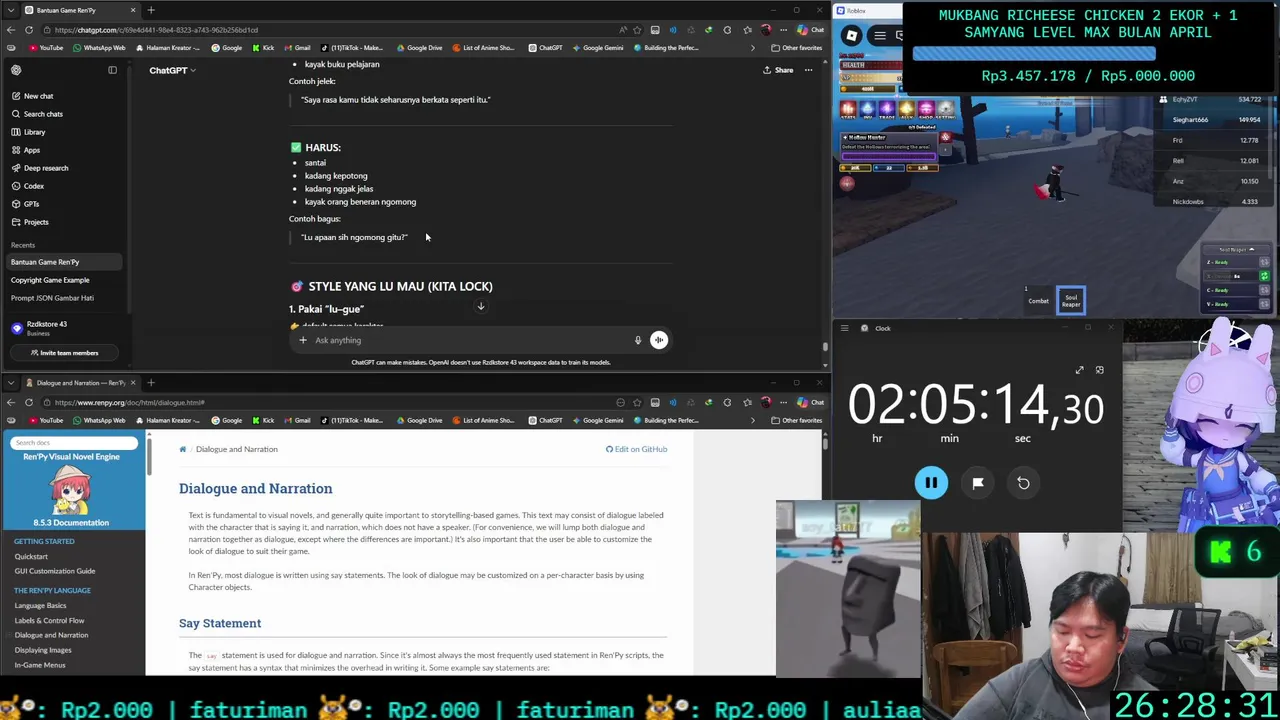Click Invite team members button
1280x720 pixels.
click(64, 353)
